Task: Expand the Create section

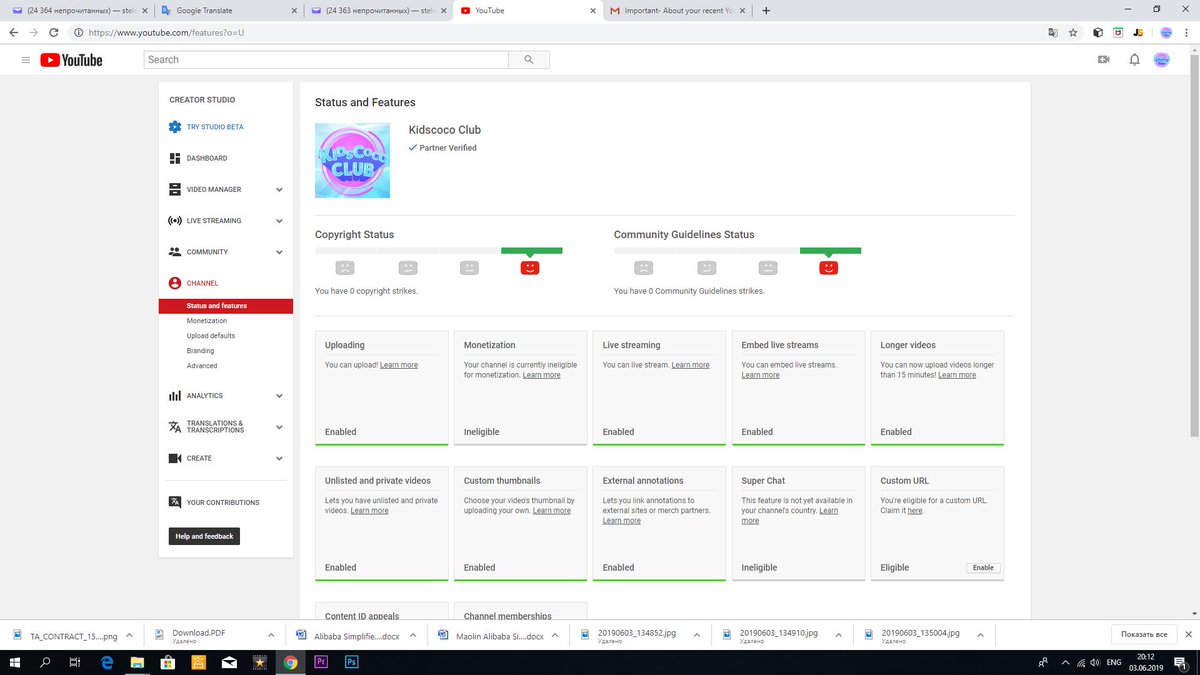Action: [279, 458]
